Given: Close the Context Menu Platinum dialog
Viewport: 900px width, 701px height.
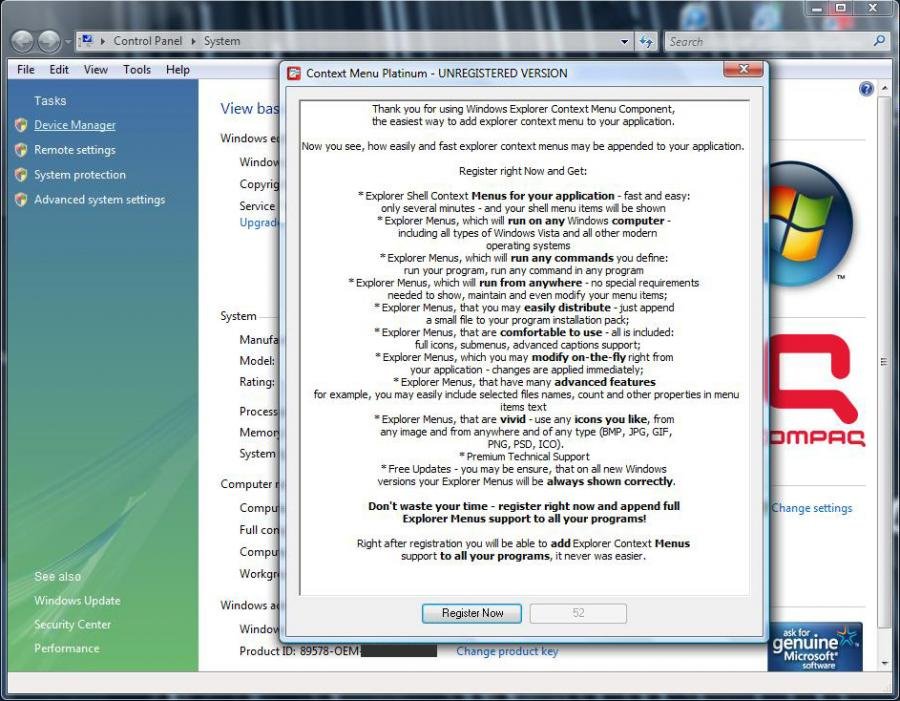Looking at the screenshot, I should click(743, 69).
